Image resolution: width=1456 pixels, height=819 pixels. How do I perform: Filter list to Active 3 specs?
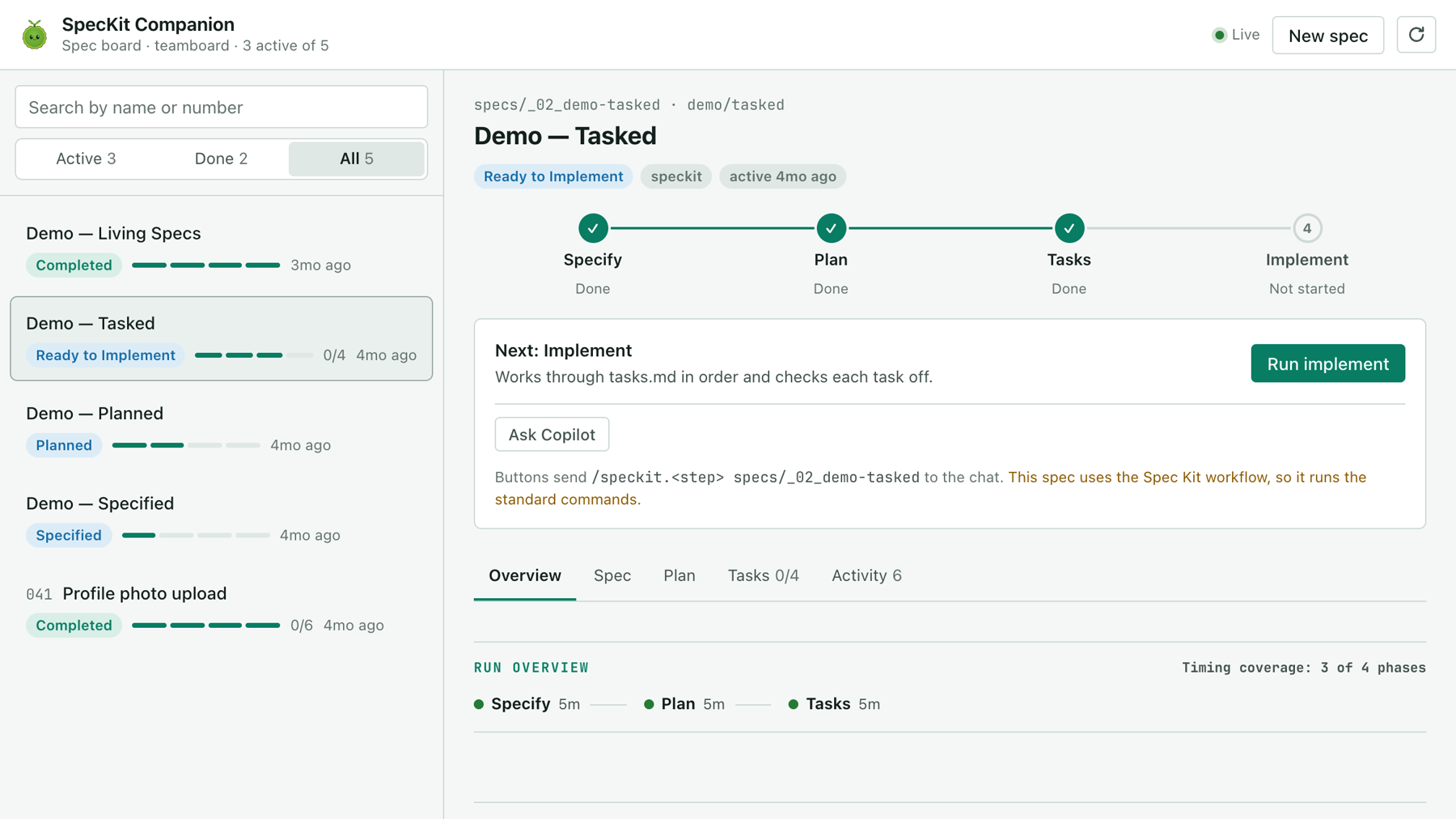pos(86,159)
